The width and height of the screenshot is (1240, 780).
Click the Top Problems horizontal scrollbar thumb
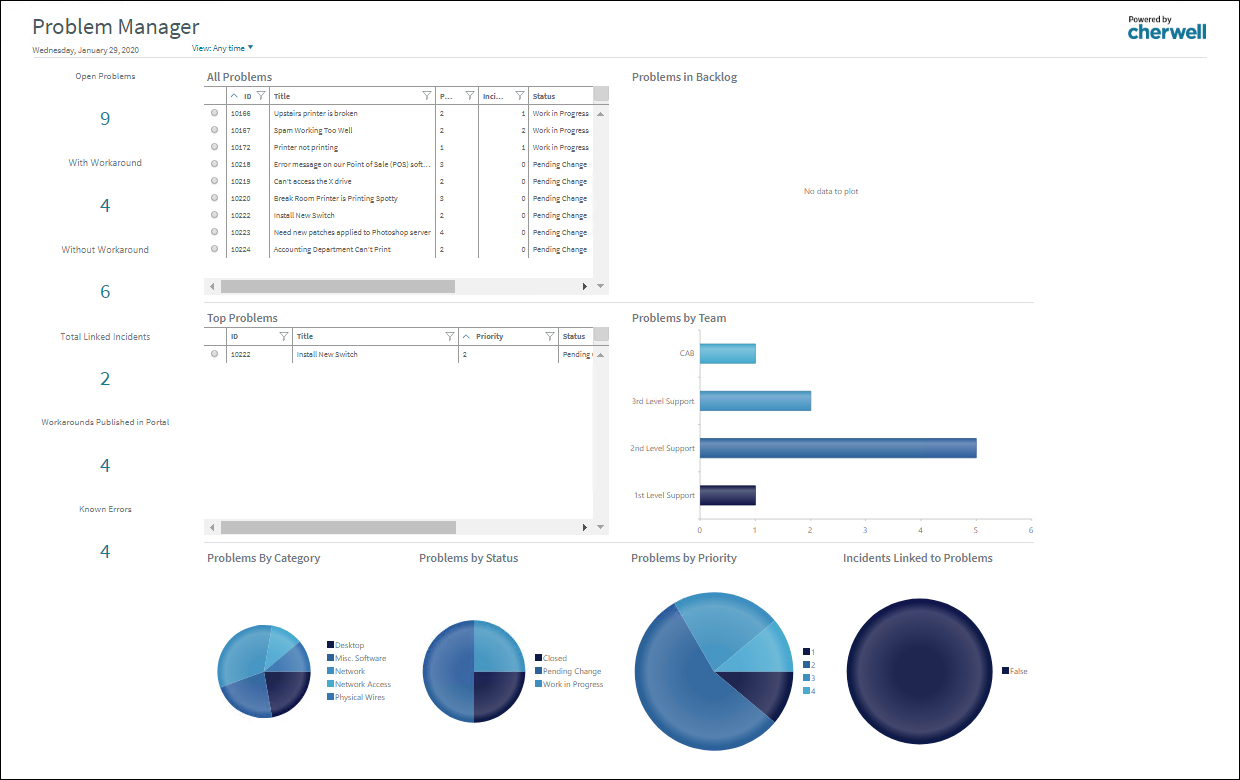339,527
